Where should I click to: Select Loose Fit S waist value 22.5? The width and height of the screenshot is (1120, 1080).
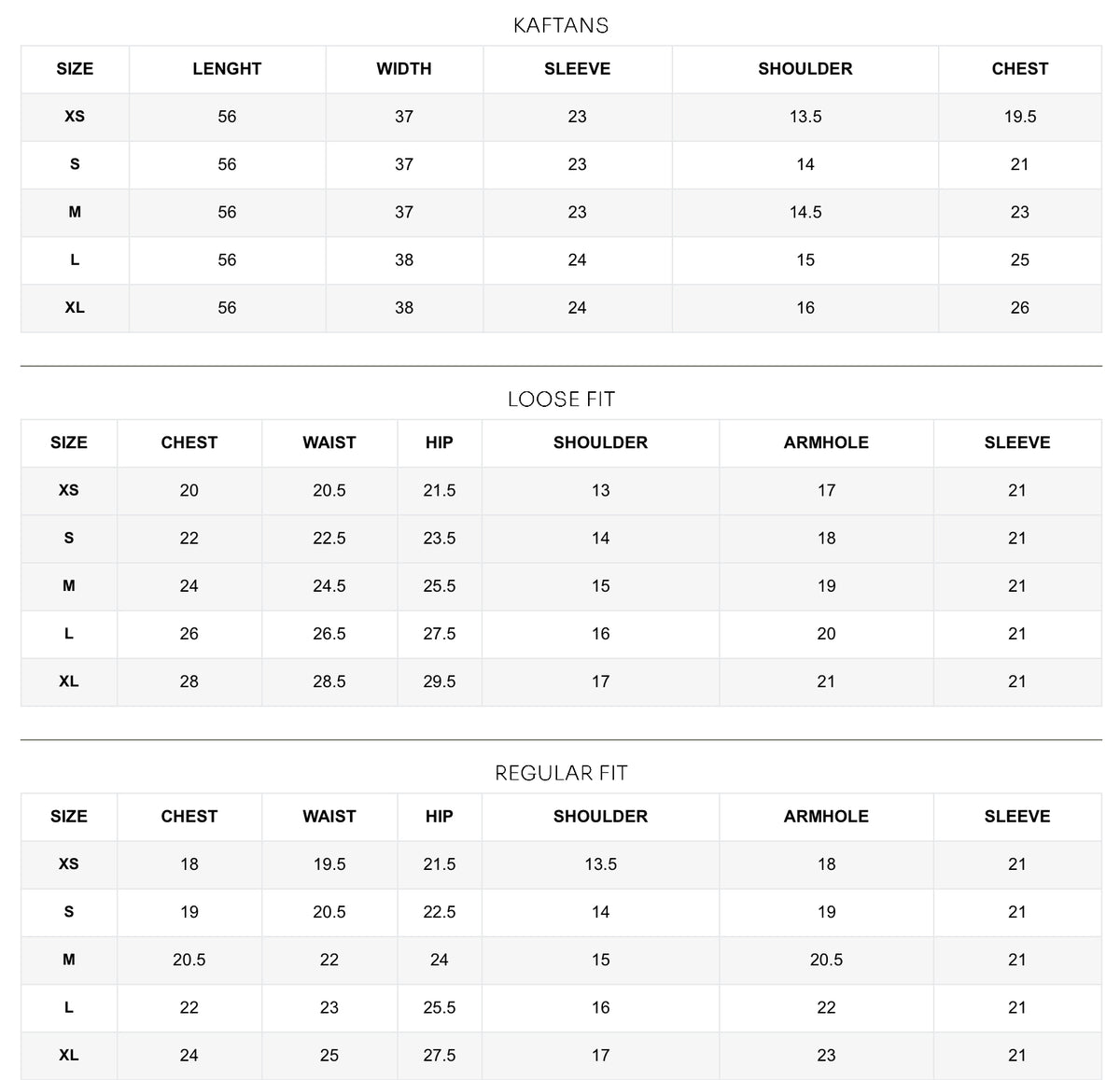pos(329,539)
